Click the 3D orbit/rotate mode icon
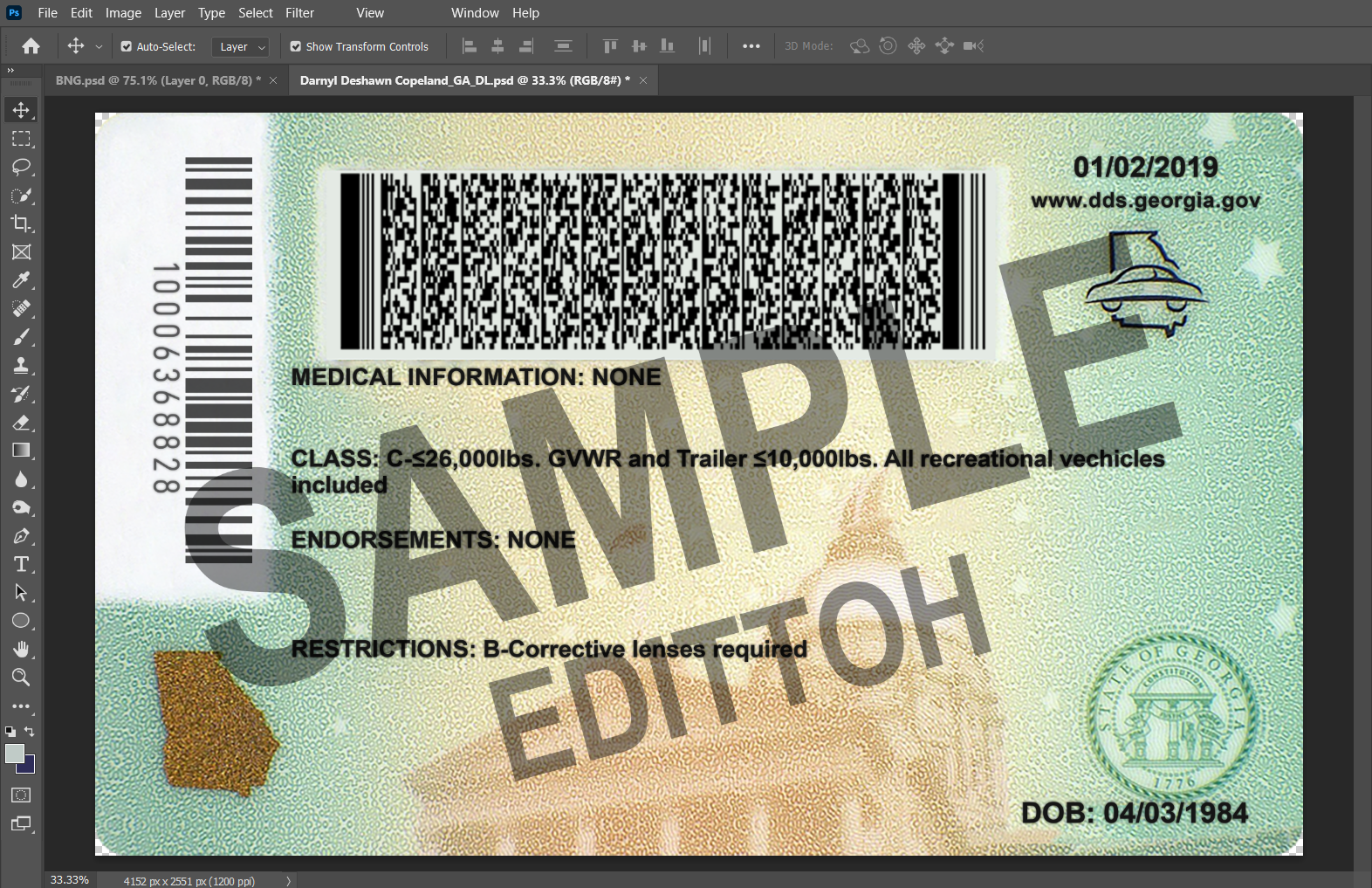 (x=860, y=46)
